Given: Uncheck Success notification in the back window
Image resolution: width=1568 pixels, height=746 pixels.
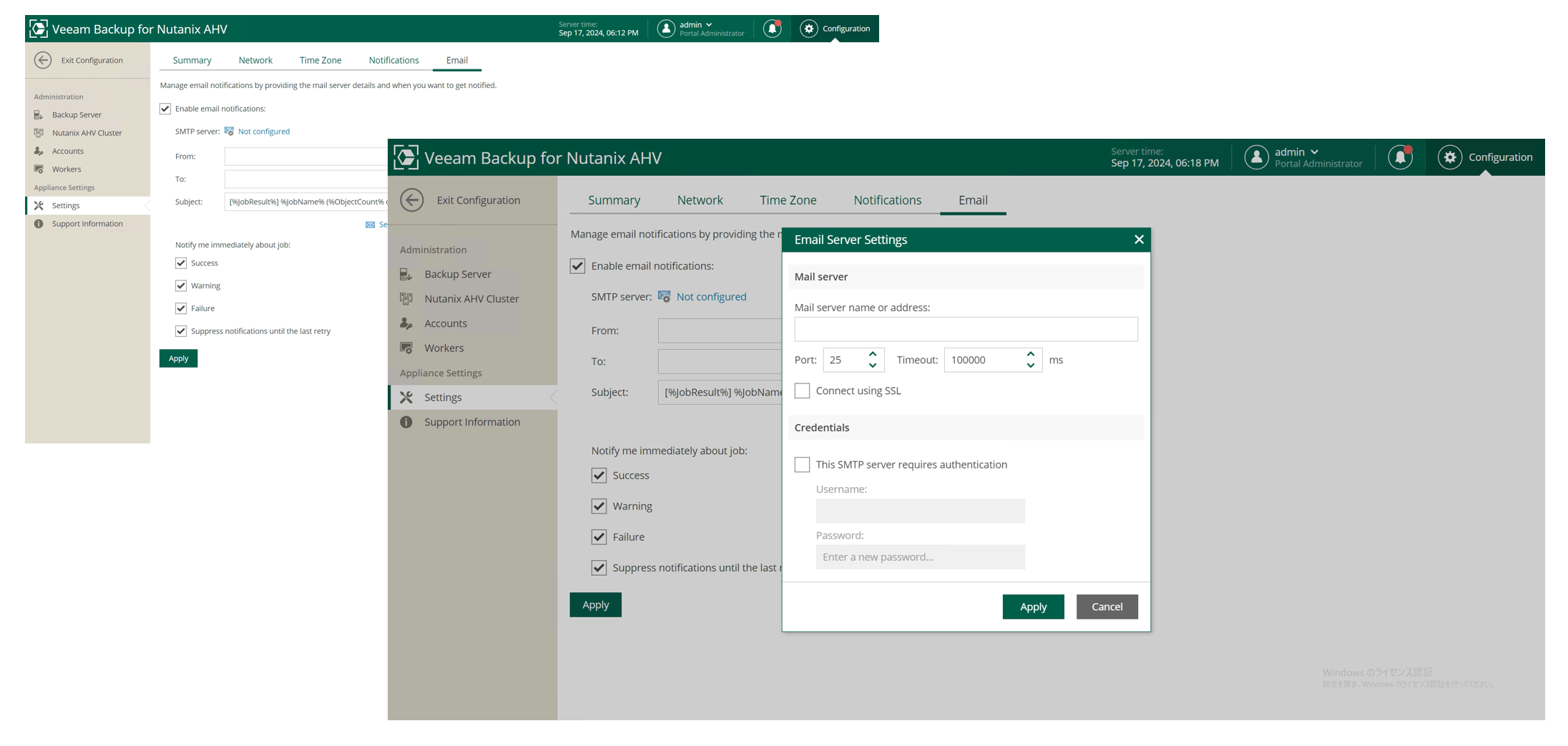Looking at the screenshot, I should 181,263.
